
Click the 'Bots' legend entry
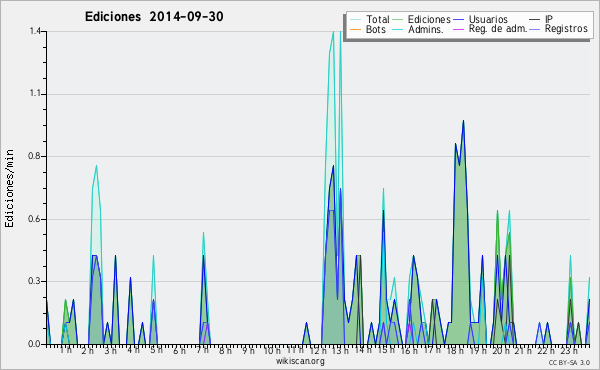click(368, 29)
